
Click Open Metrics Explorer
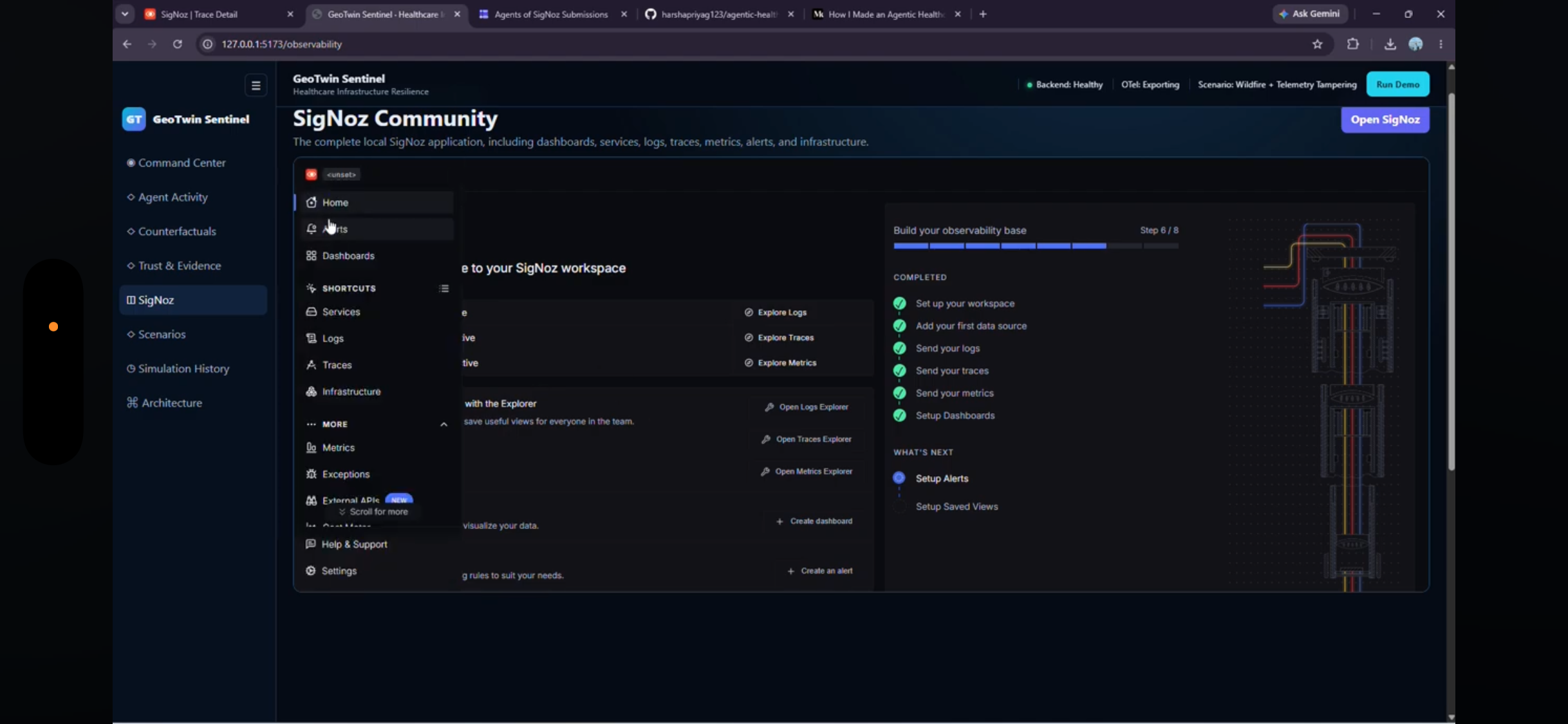(807, 471)
